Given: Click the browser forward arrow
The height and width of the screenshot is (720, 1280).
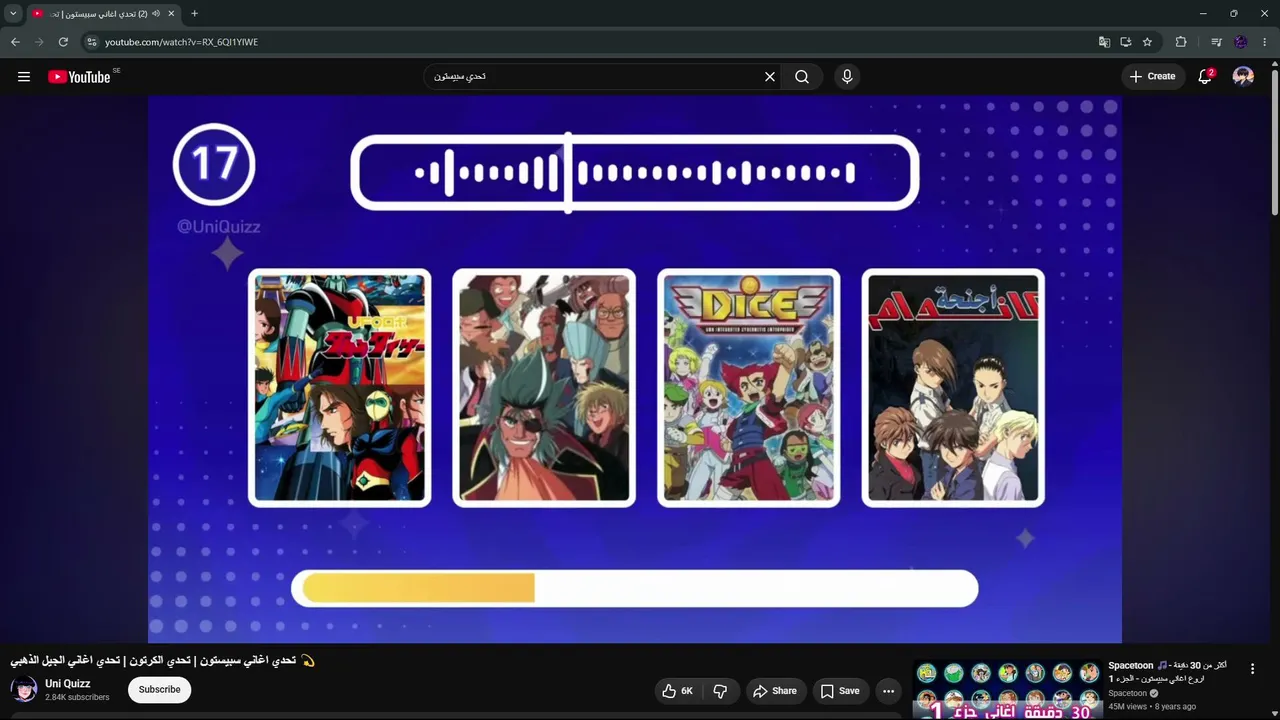Looking at the screenshot, I should coord(39,42).
